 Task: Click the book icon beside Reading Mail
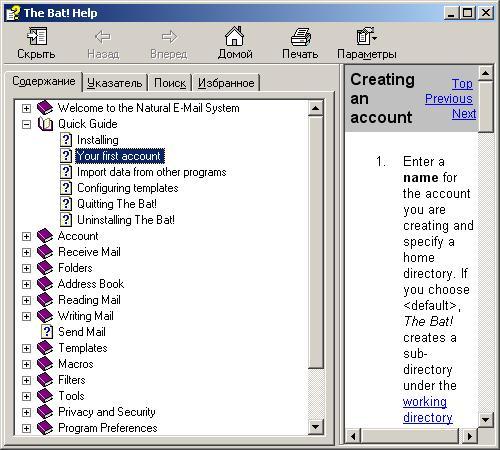pyautogui.click(x=45, y=300)
